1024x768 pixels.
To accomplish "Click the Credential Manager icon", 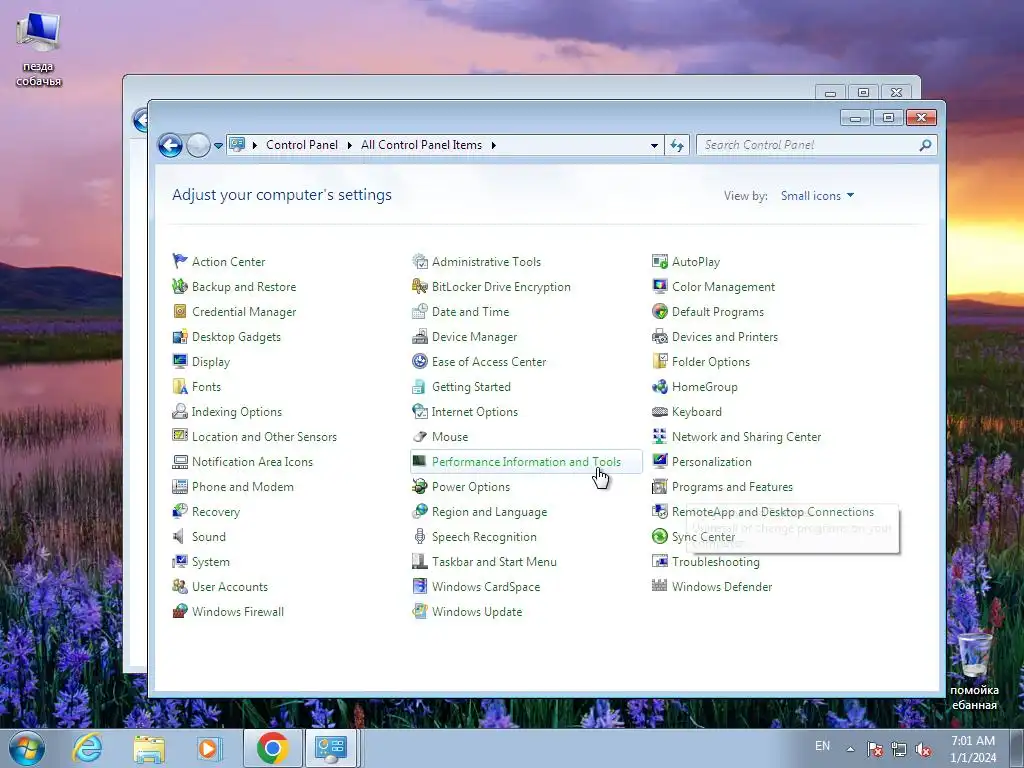I will pos(180,312).
